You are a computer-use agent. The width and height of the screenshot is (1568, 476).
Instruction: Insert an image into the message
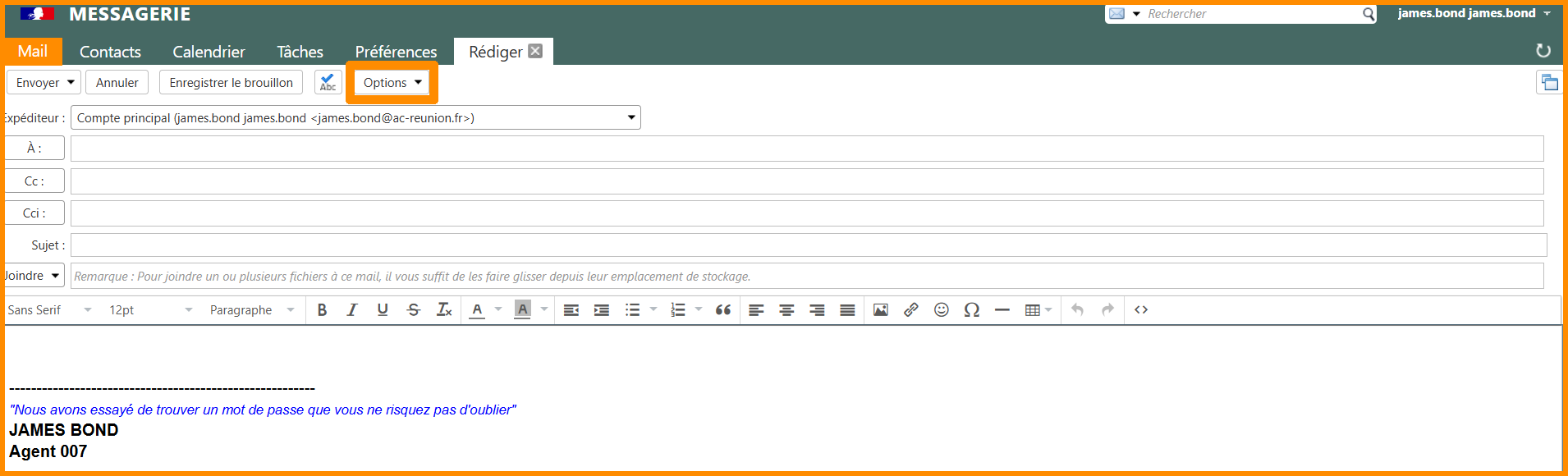coord(880,310)
